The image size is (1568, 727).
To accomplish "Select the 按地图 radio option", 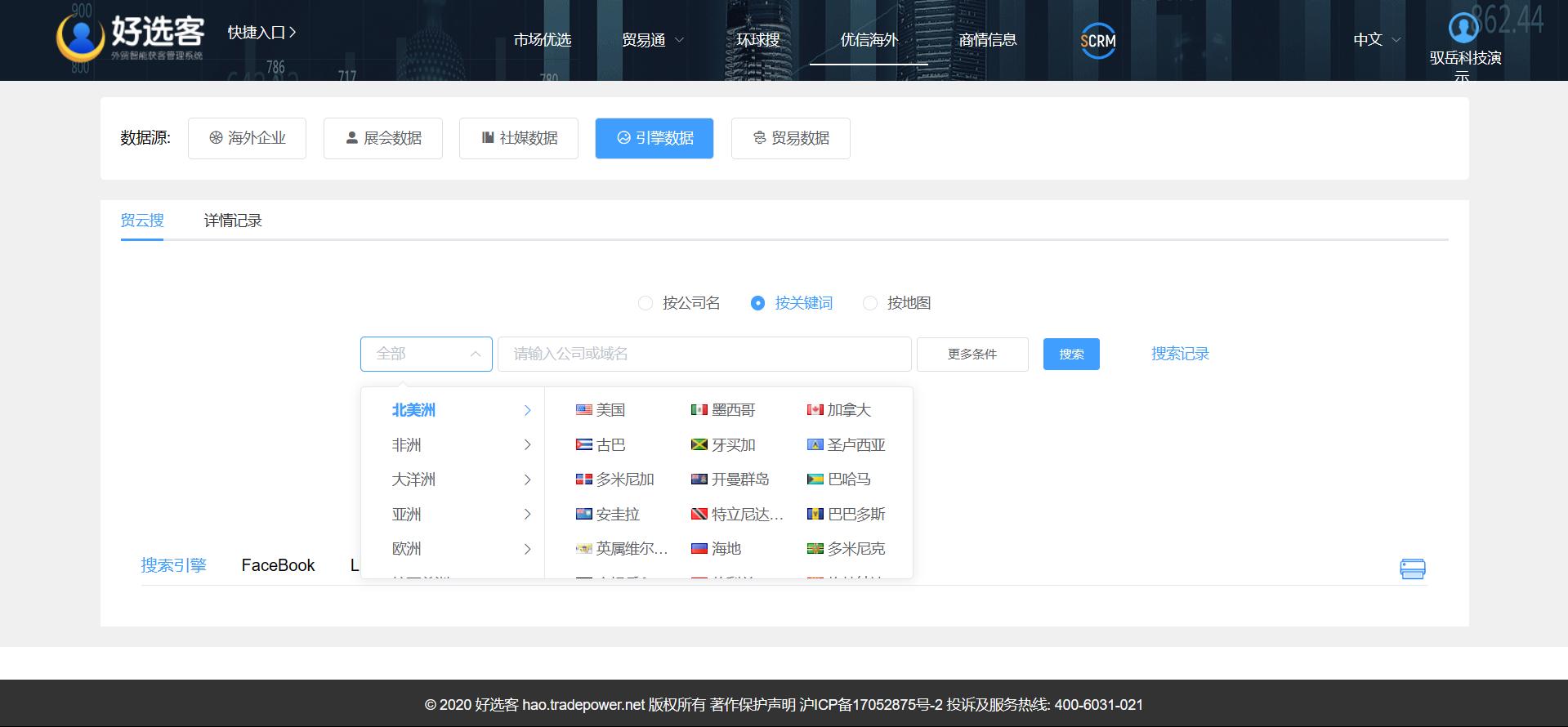I will click(897, 303).
